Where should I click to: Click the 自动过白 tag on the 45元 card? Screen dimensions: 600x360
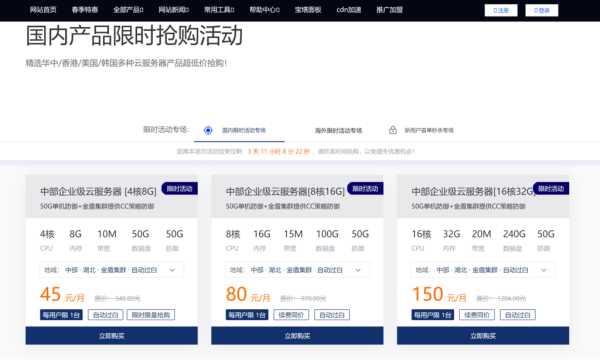[x=106, y=315]
